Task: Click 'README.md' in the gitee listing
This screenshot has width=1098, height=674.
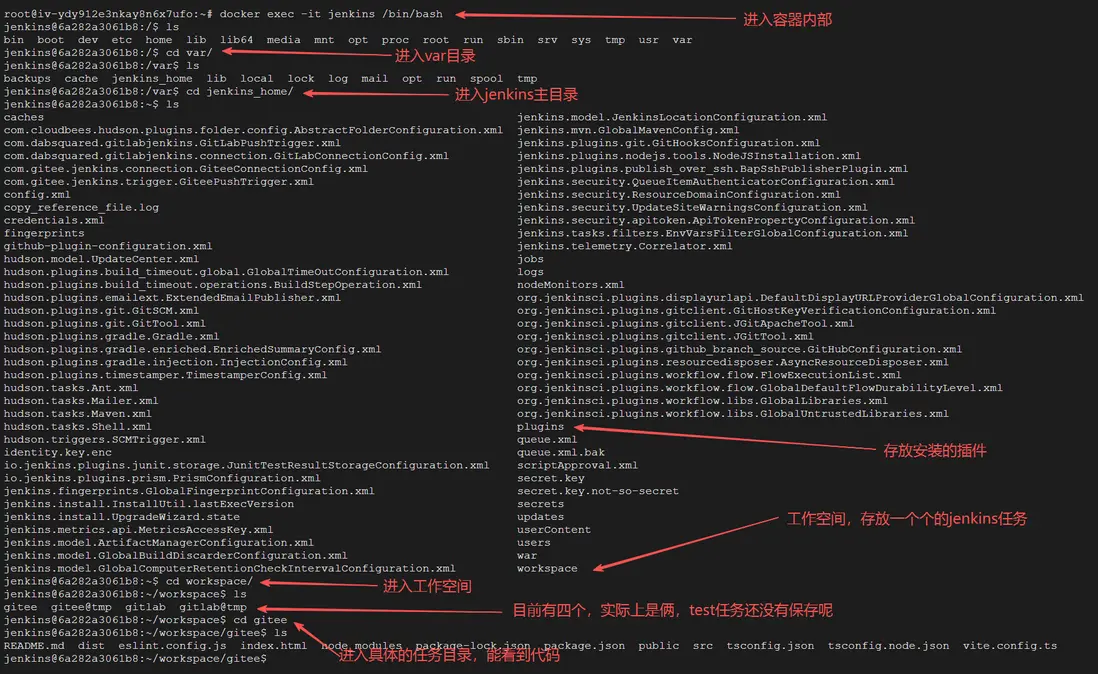Action: pyautogui.click(x=34, y=646)
